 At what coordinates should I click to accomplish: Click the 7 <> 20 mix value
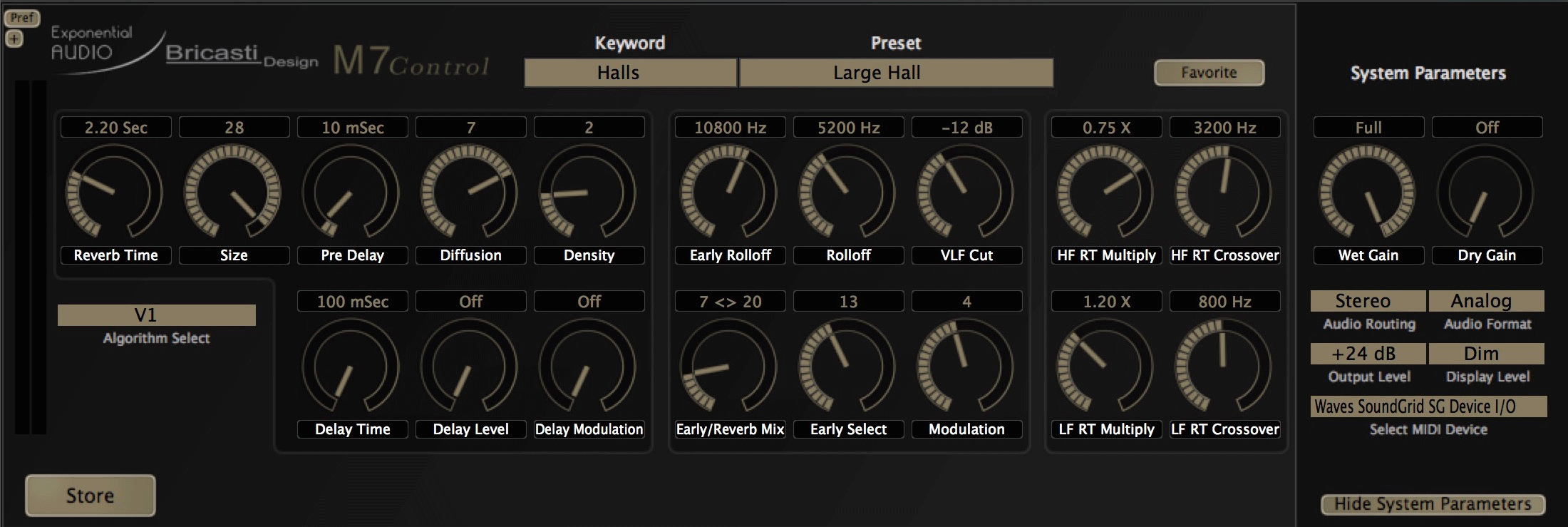pos(731,302)
